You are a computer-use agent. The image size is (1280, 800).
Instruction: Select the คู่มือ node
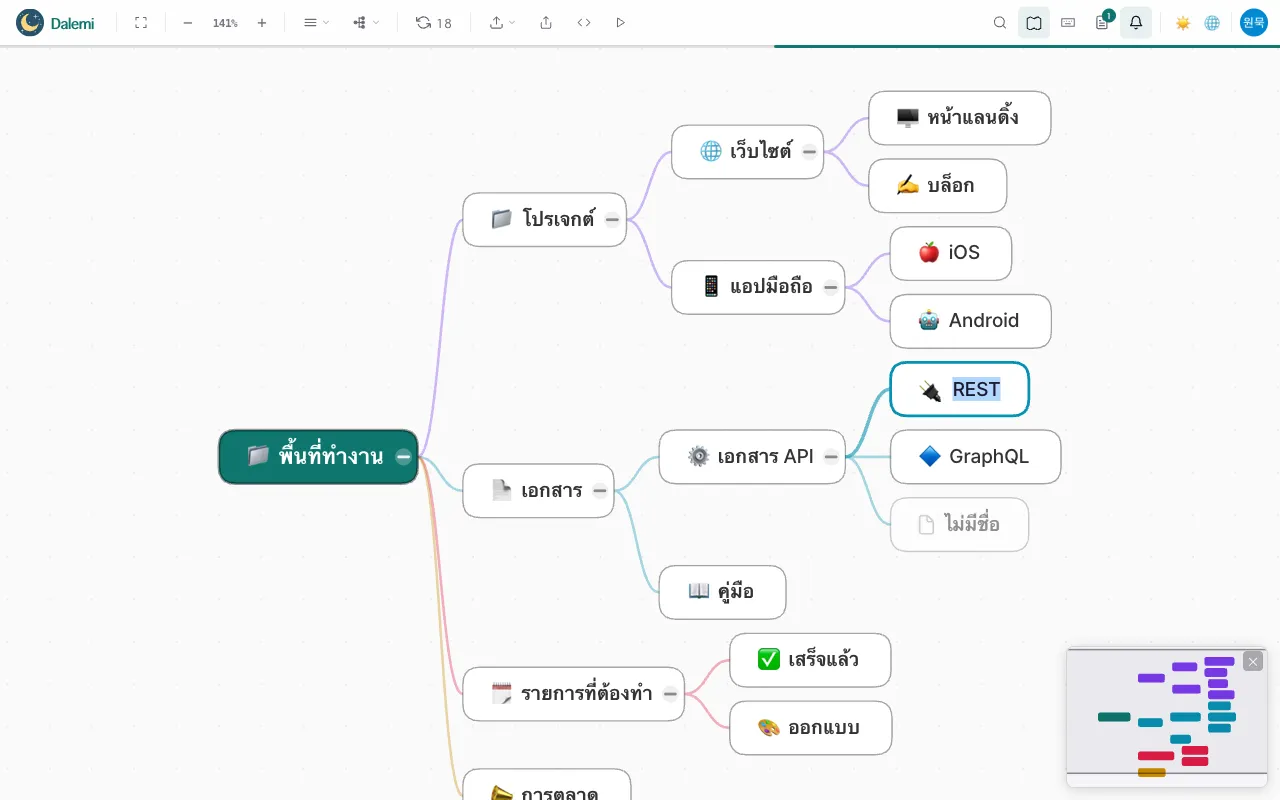tap(722, 592)
